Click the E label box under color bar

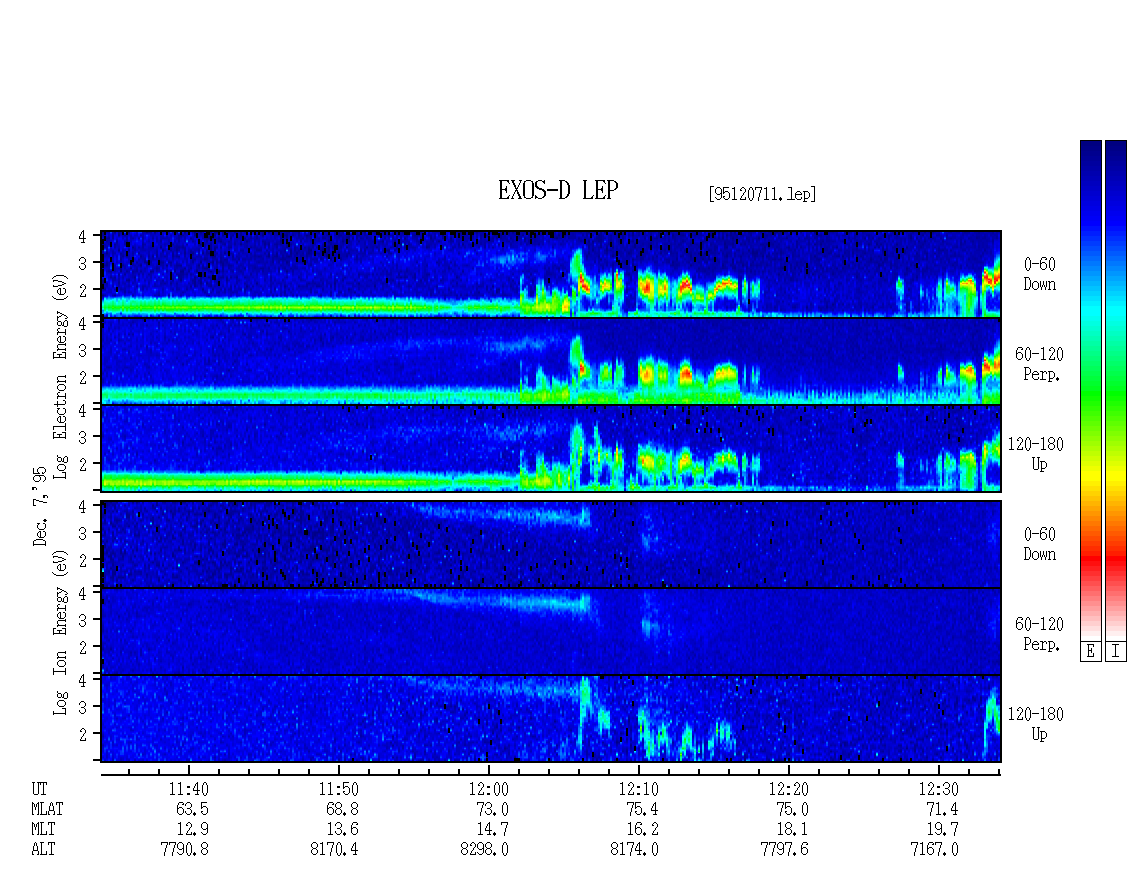(x=1090, y=652)
